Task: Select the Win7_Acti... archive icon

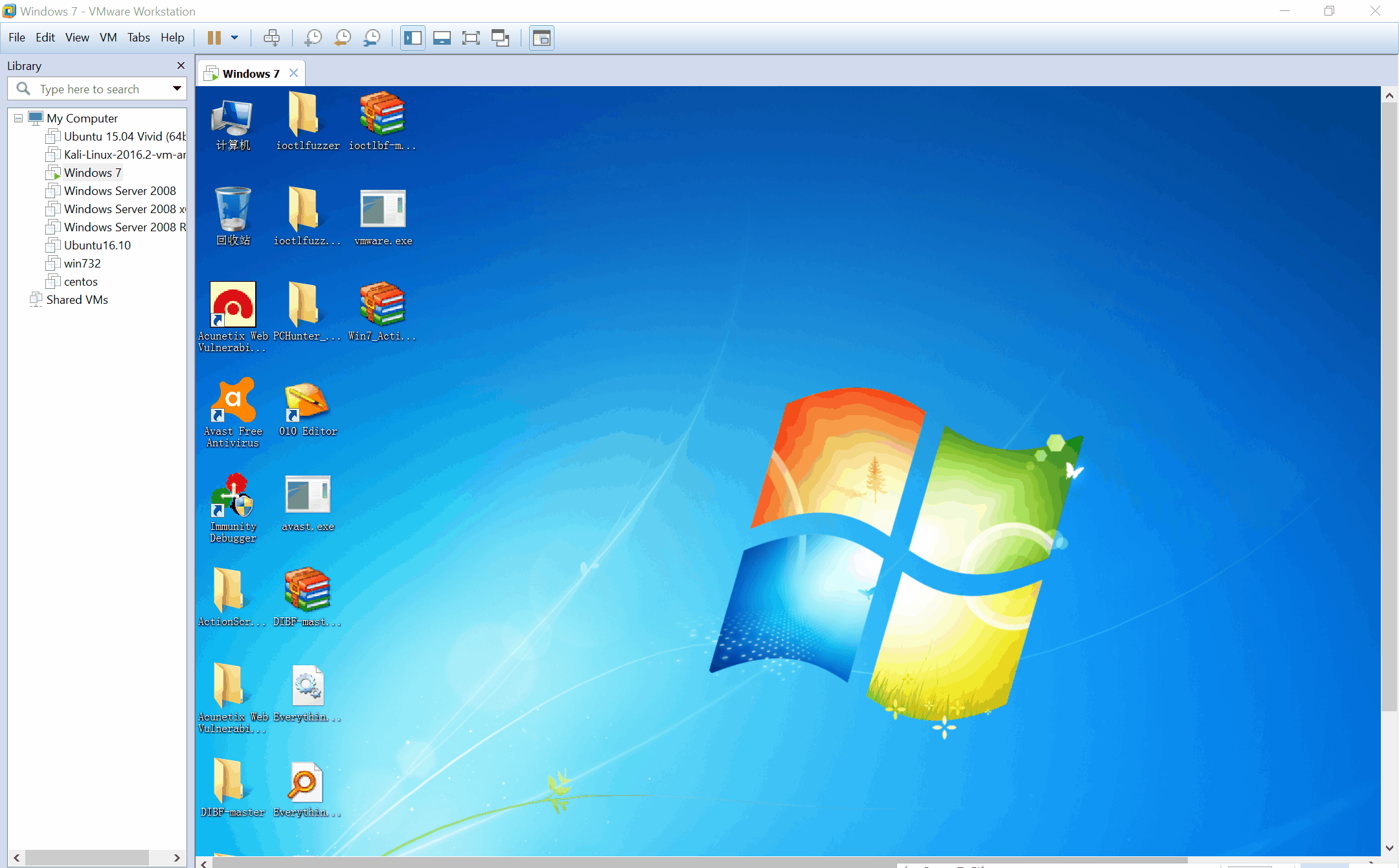Action: point(383,312)
